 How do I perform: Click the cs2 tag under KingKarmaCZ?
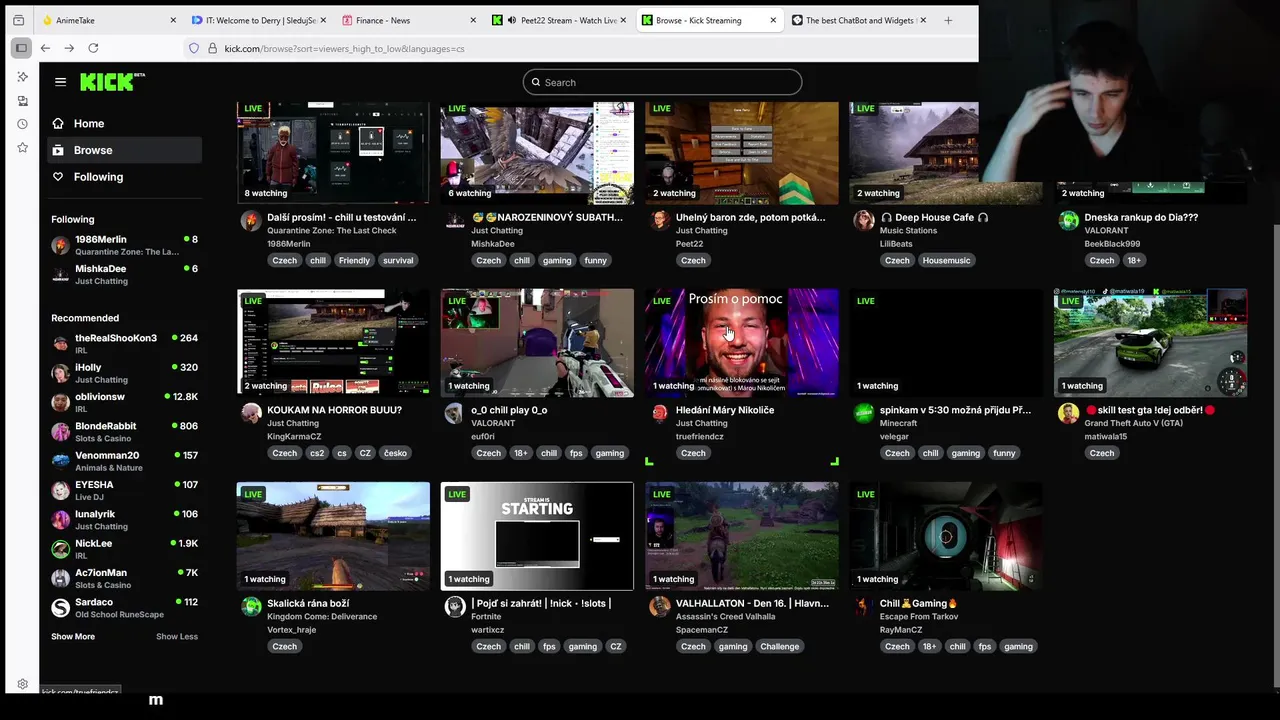317,453
